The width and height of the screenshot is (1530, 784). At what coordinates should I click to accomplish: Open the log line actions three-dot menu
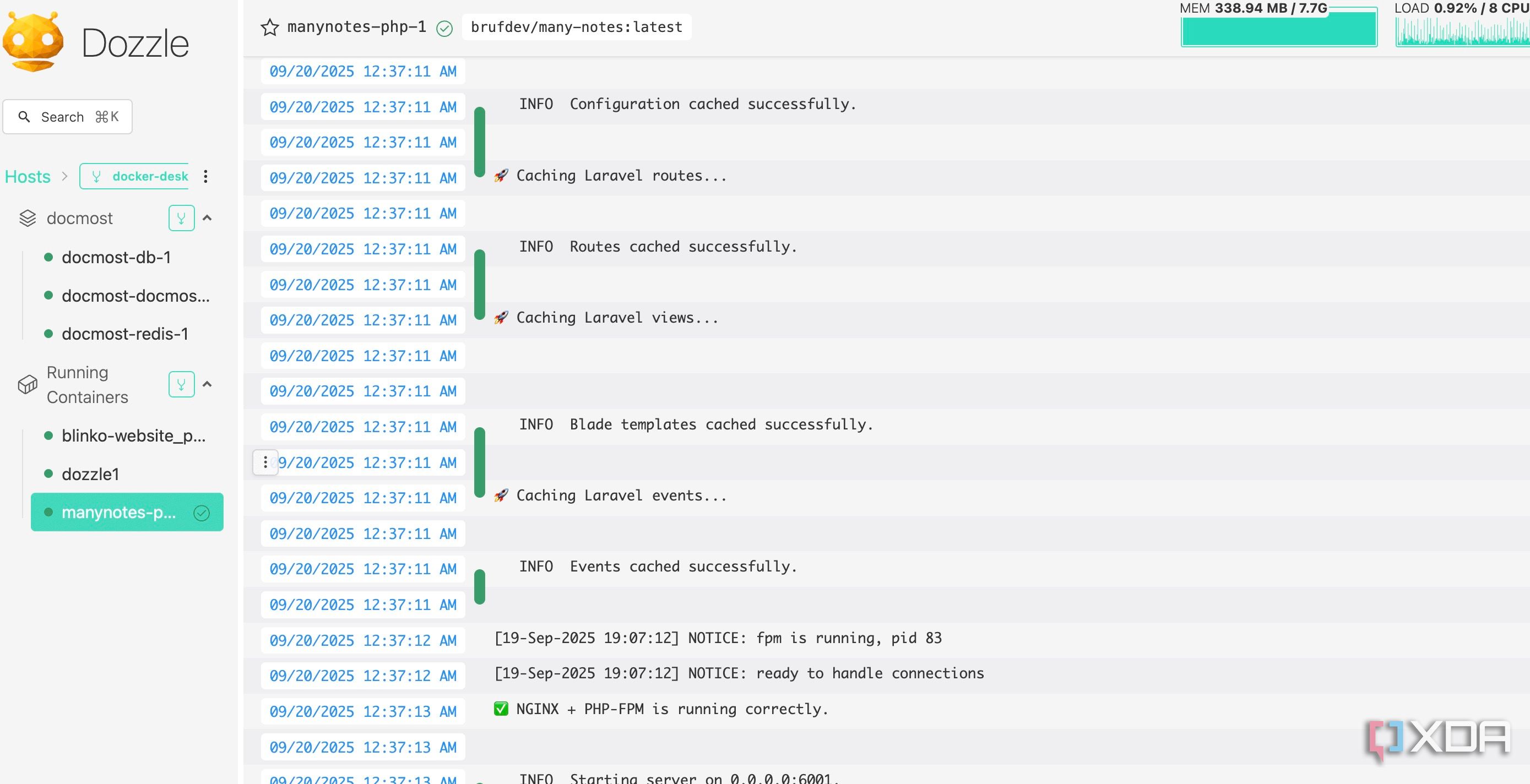tap(265, 462)
